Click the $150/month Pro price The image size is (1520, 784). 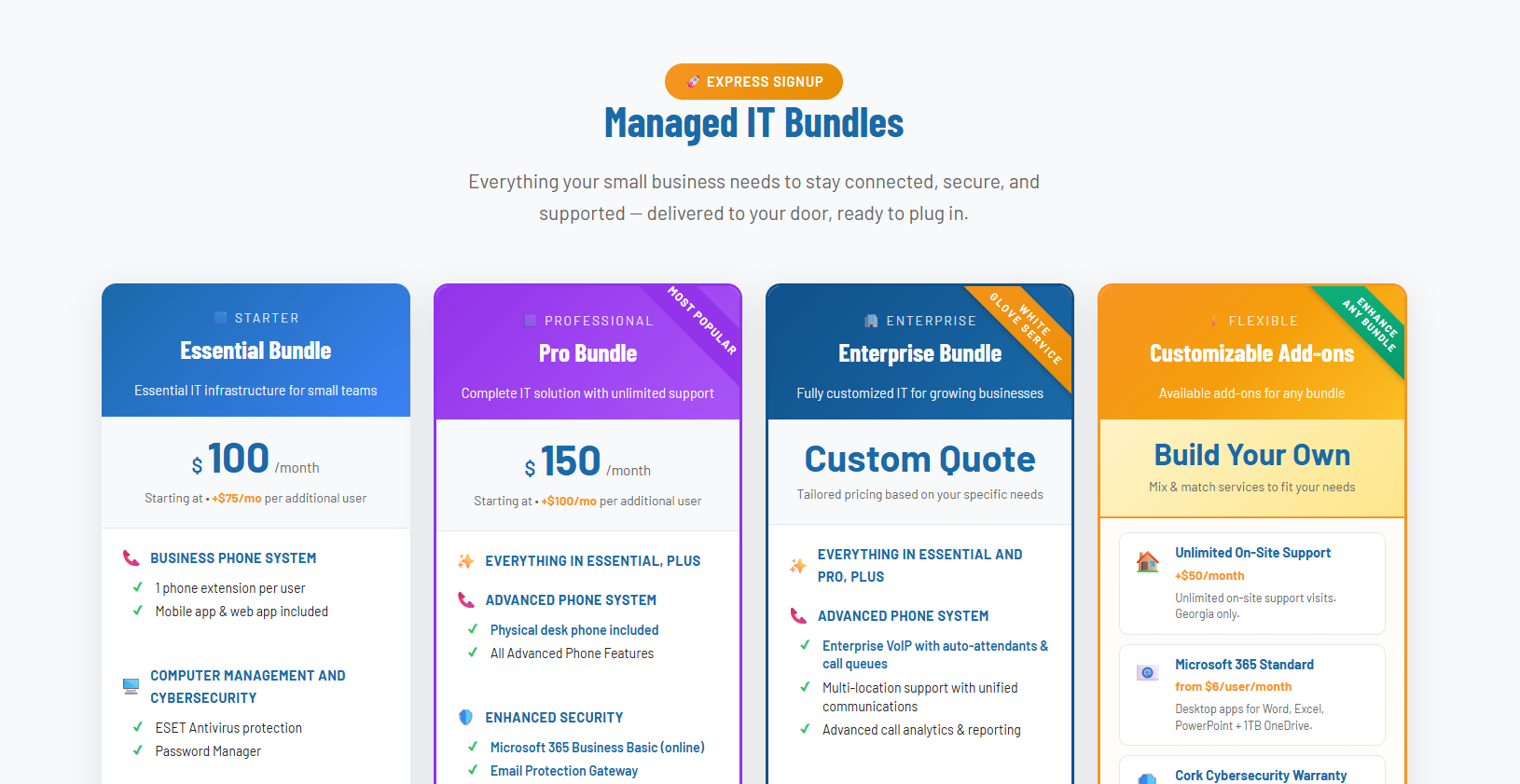coord(587,462)
